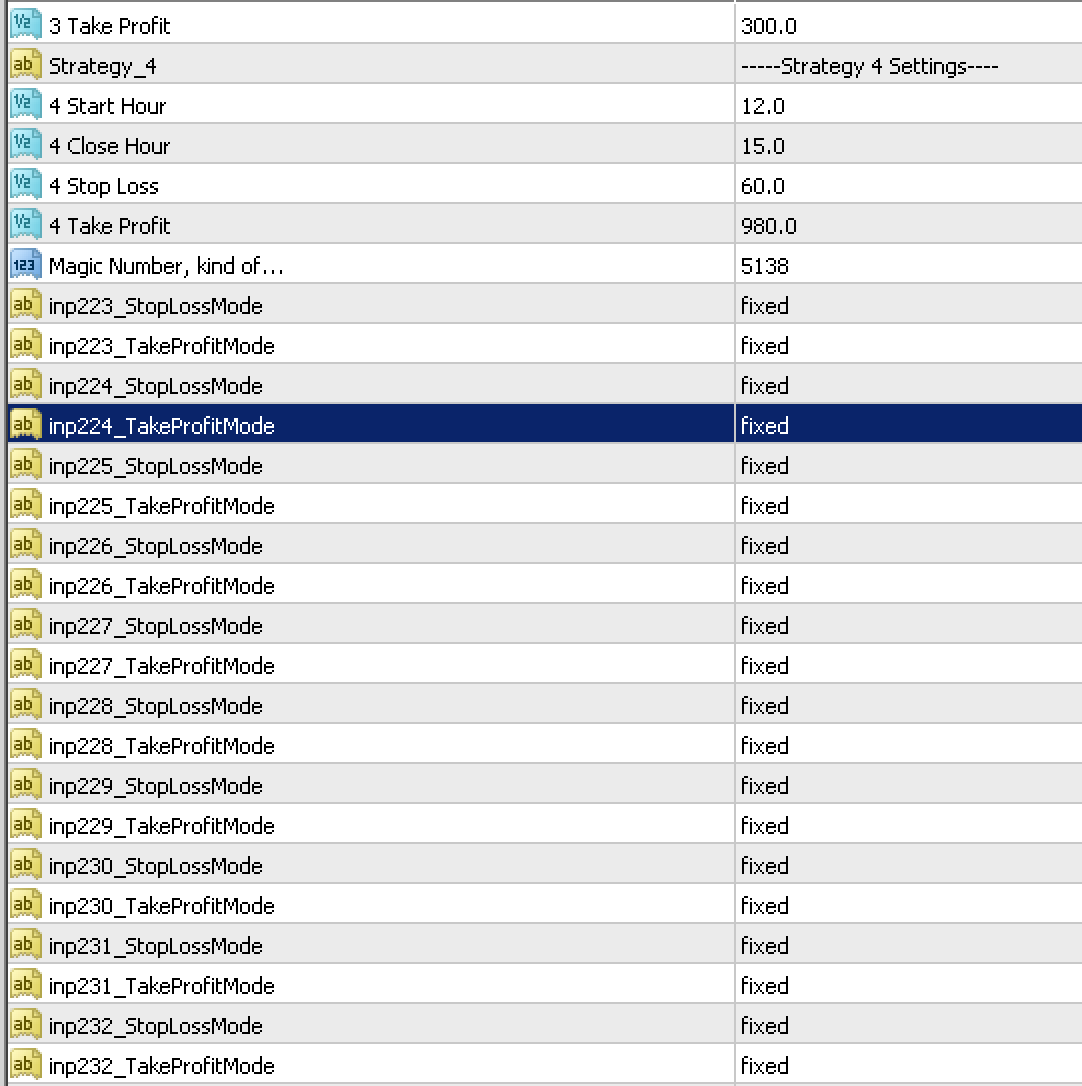Click the icon beside inp227_StopLossMode

coord(26,625)
